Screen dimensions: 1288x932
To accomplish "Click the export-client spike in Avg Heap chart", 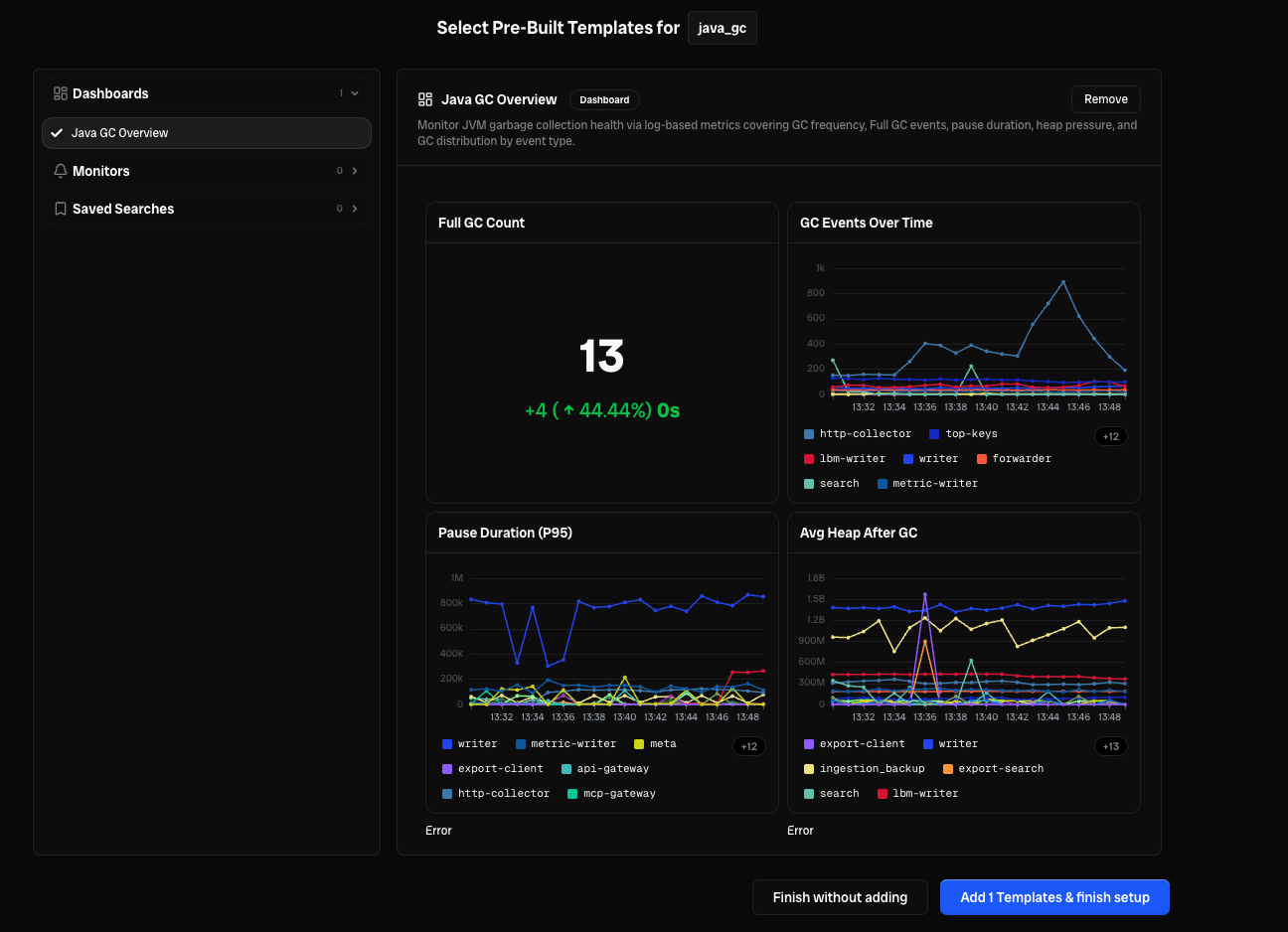I will pyautogui.click(x=925, y=594).
